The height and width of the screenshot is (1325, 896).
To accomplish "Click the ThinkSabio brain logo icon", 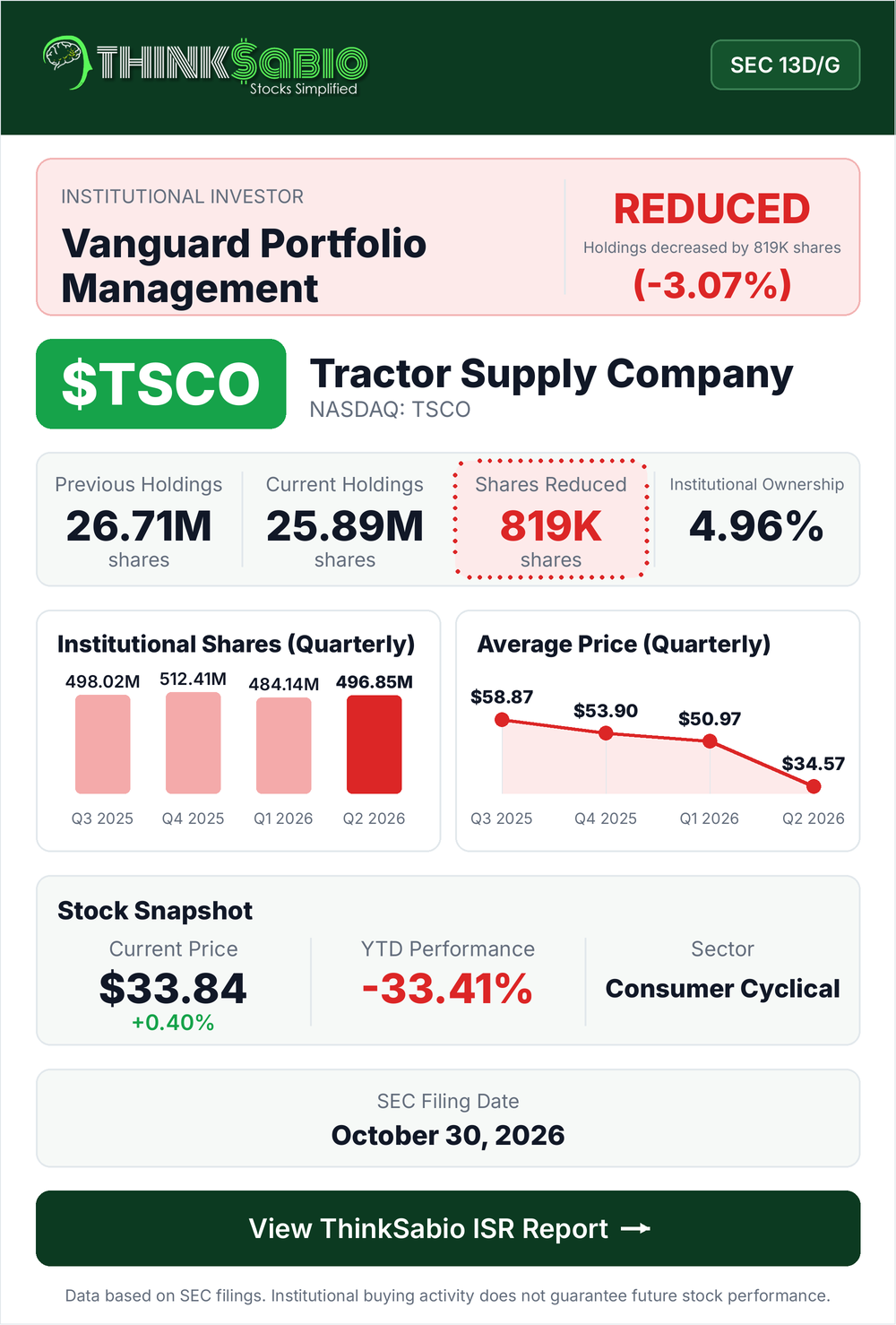I will [x=65, y=63].
